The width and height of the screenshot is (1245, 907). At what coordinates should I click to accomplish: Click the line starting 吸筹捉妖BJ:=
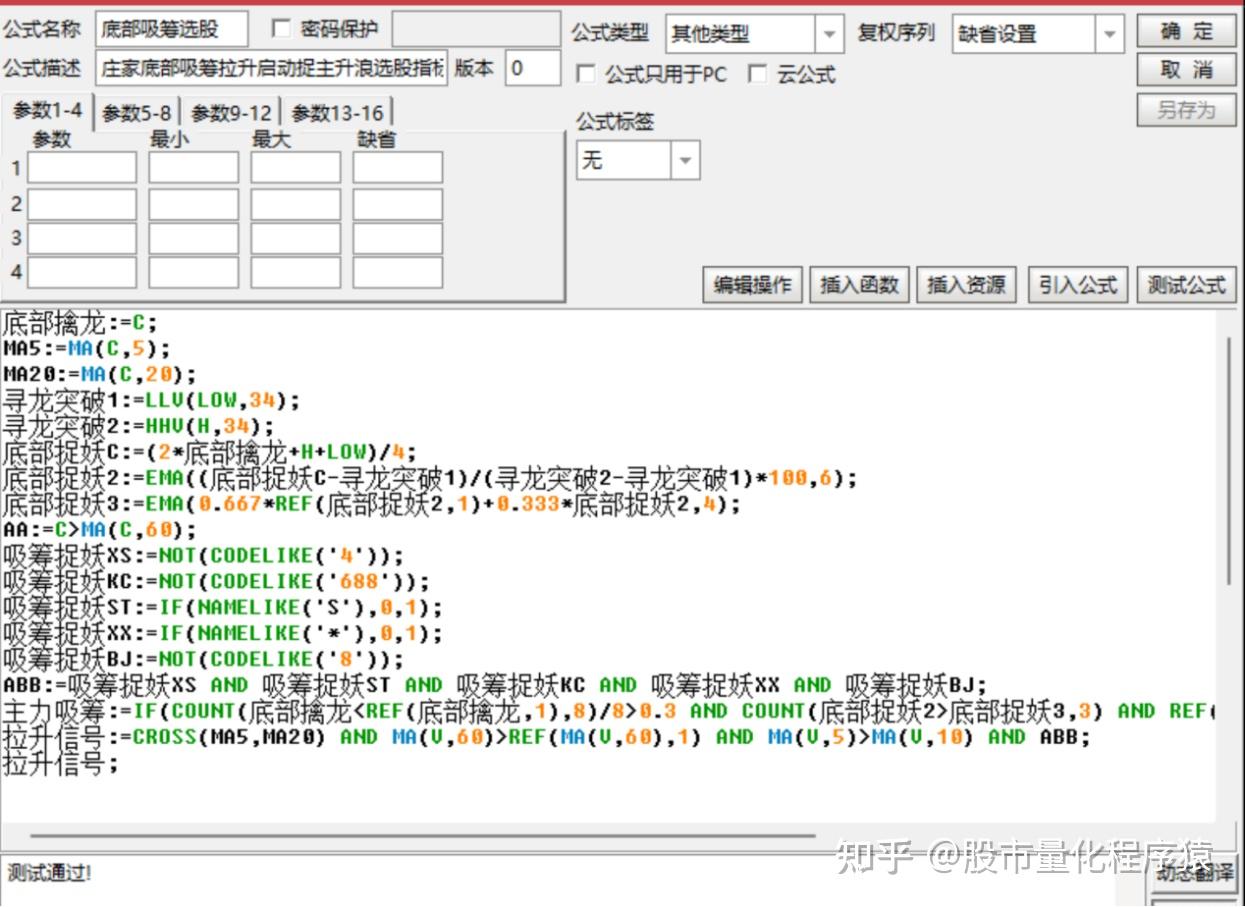pyautogui.click(x=203, y=660)
